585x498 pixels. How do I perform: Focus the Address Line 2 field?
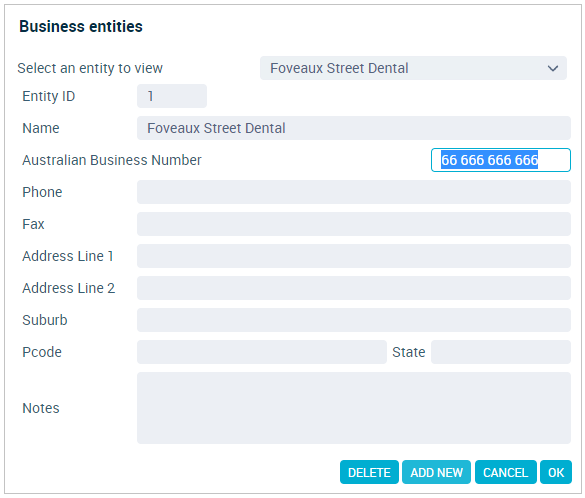354,288
